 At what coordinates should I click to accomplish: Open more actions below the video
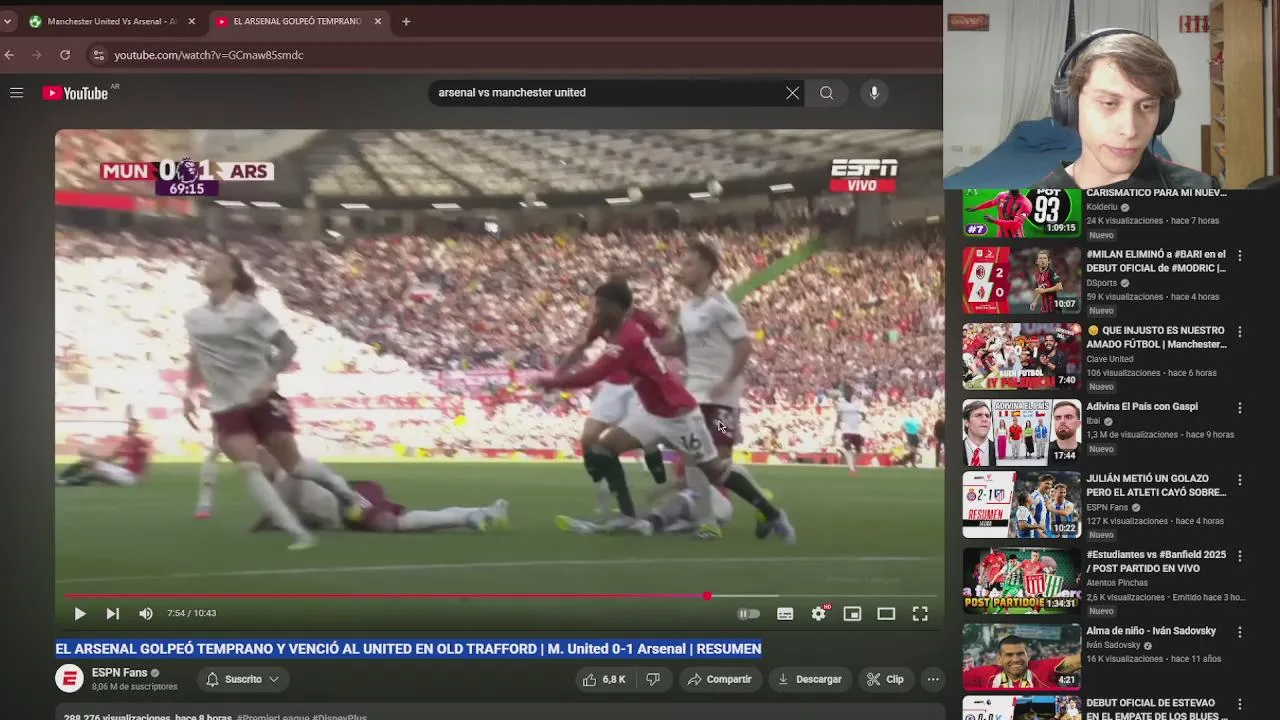tap(933, 679)
